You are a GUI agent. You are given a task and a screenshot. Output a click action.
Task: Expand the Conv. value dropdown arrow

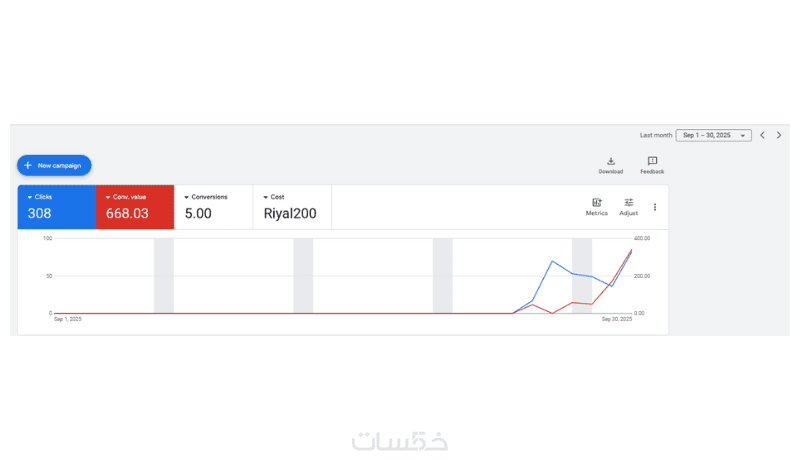pyautogui.click(x=108, y=197)
